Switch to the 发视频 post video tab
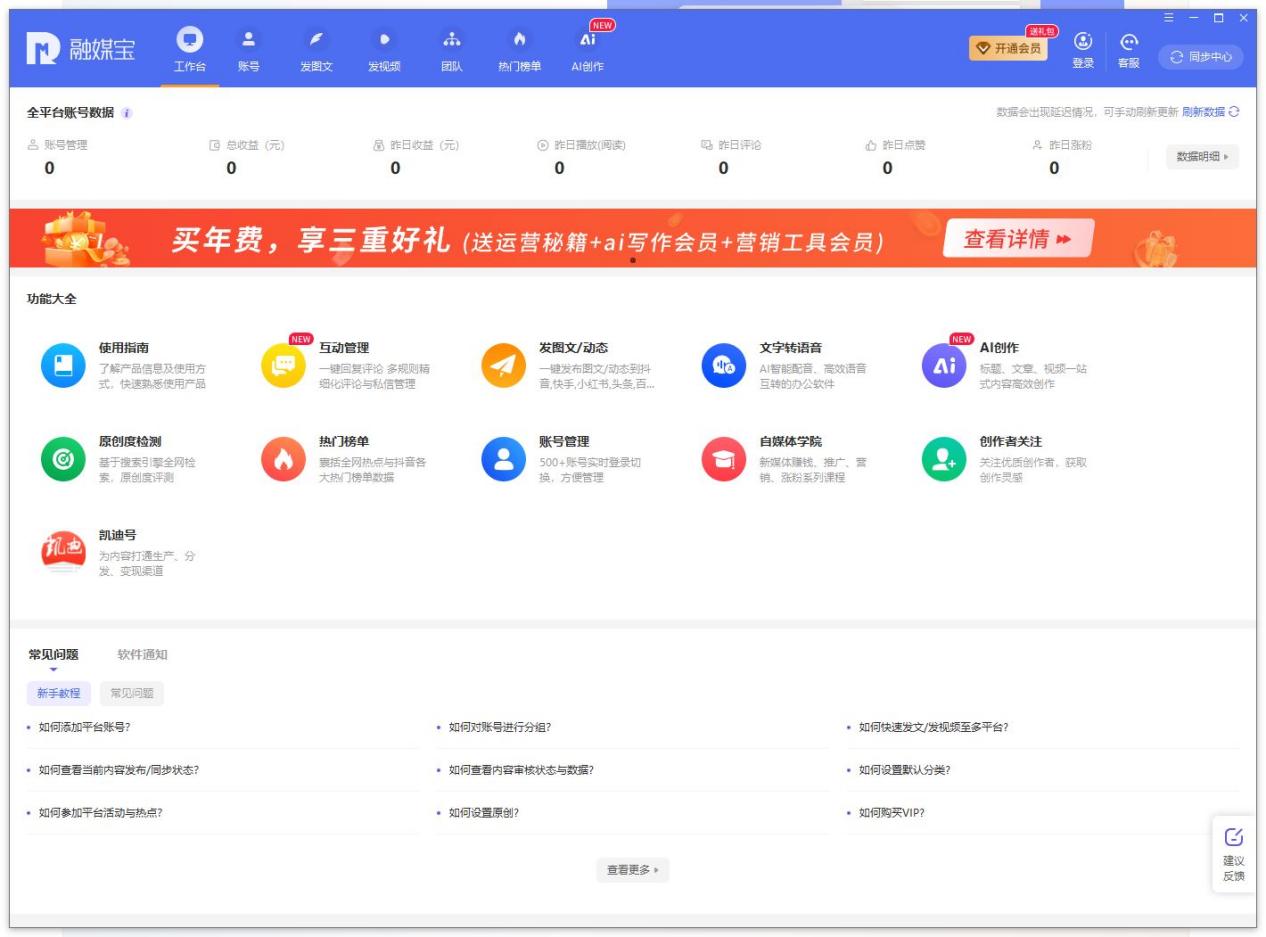 click(384, 51)
